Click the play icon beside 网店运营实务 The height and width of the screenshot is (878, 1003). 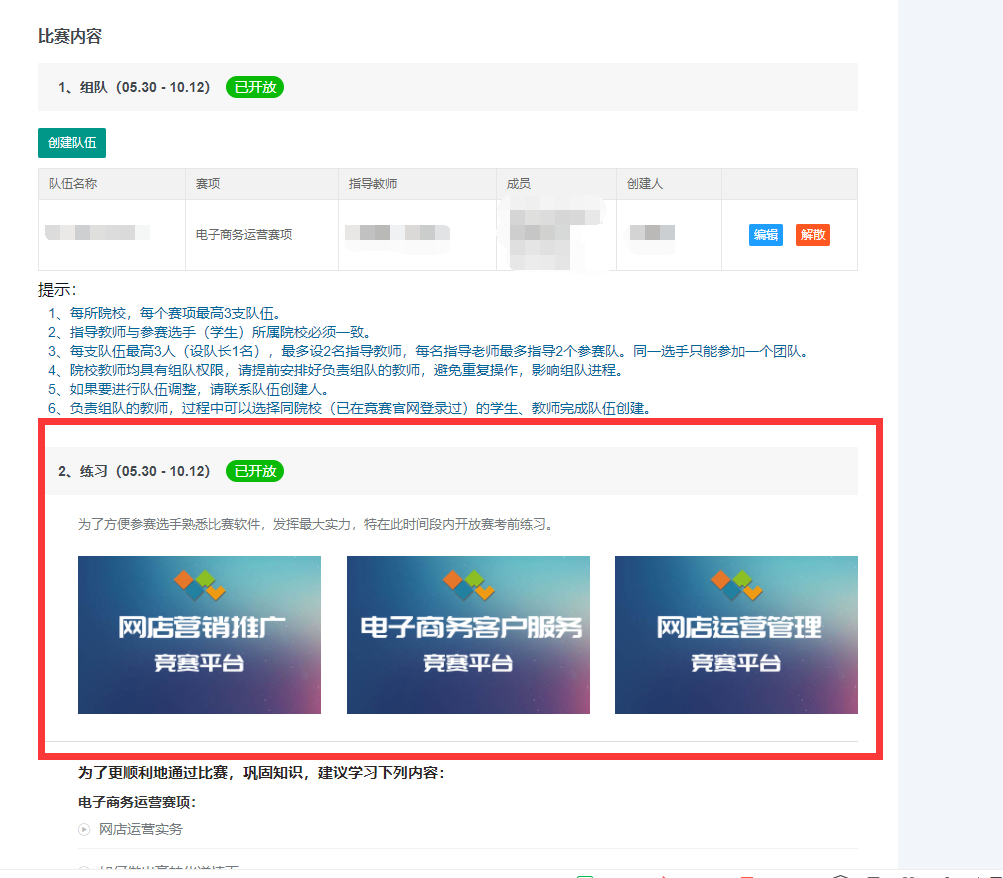click(x=84, y=829)
